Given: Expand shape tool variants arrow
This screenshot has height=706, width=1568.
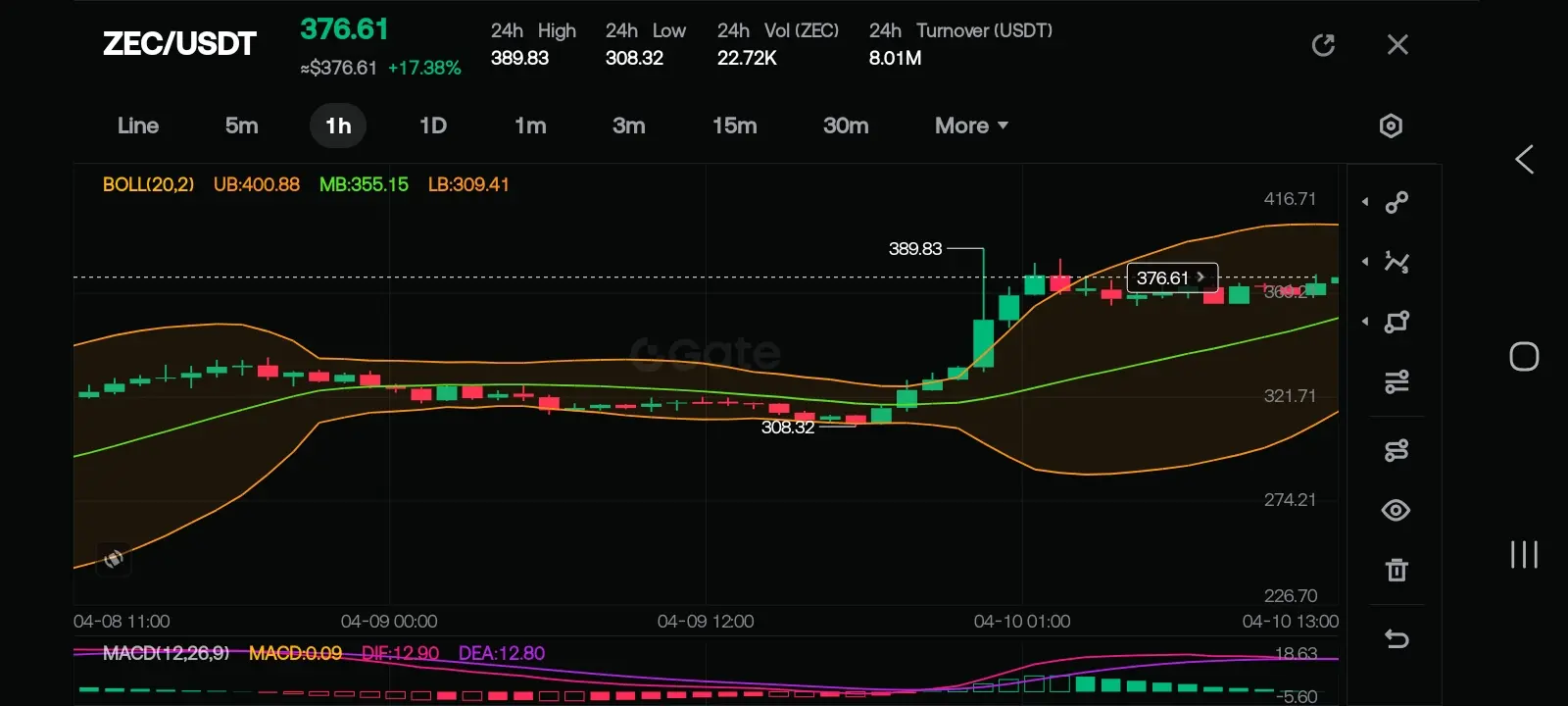Looking at the screenshot, I should pyautogui.click(x=1365, y=322).
